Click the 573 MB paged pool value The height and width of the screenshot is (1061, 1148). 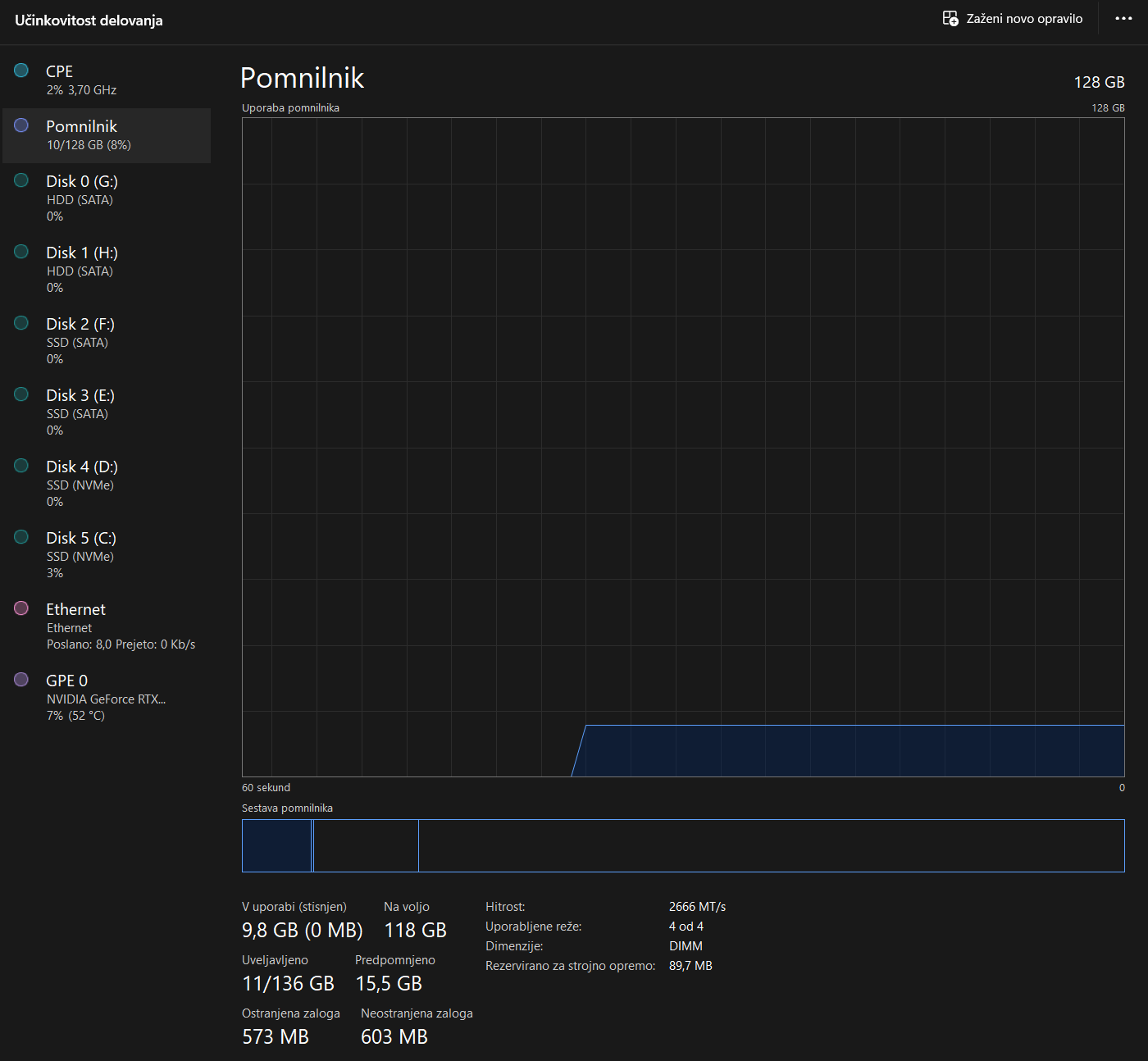click(276, 1036)
